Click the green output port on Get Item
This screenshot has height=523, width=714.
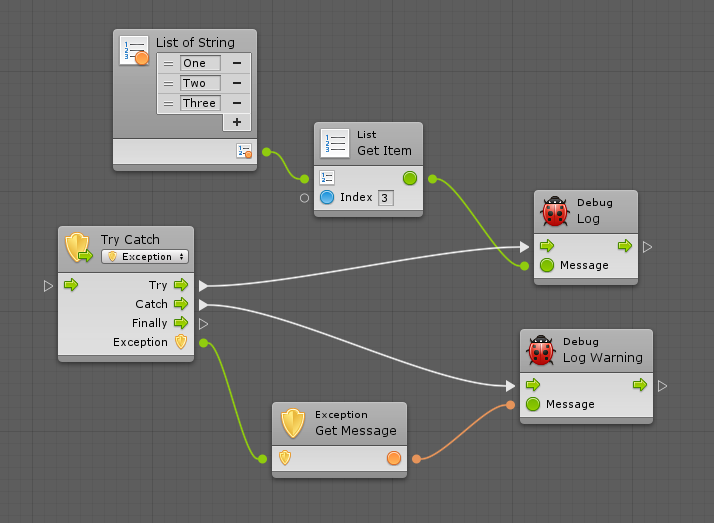point(409,179)
